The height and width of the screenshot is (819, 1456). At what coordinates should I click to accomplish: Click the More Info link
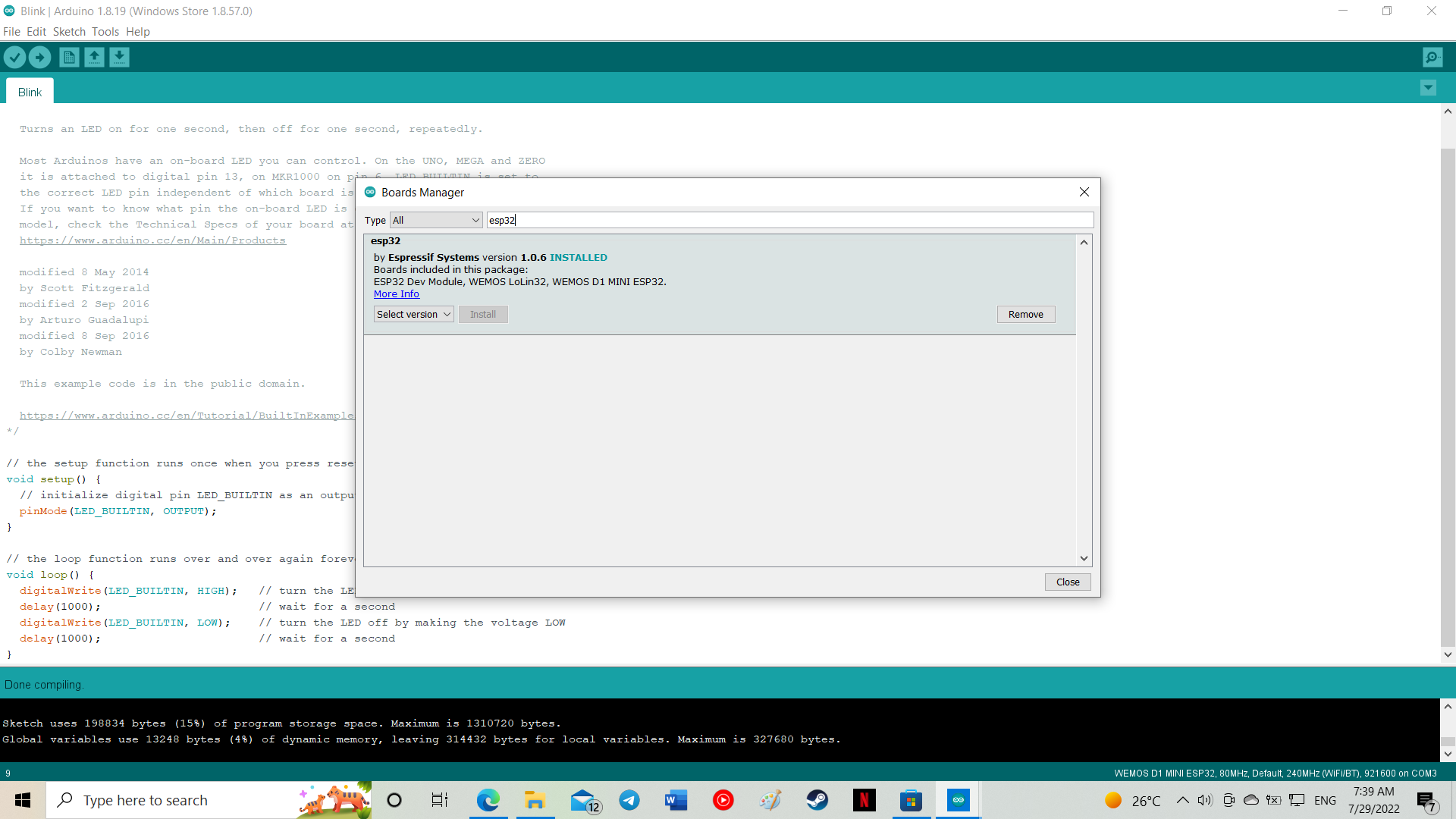click(x=396, y=294)
